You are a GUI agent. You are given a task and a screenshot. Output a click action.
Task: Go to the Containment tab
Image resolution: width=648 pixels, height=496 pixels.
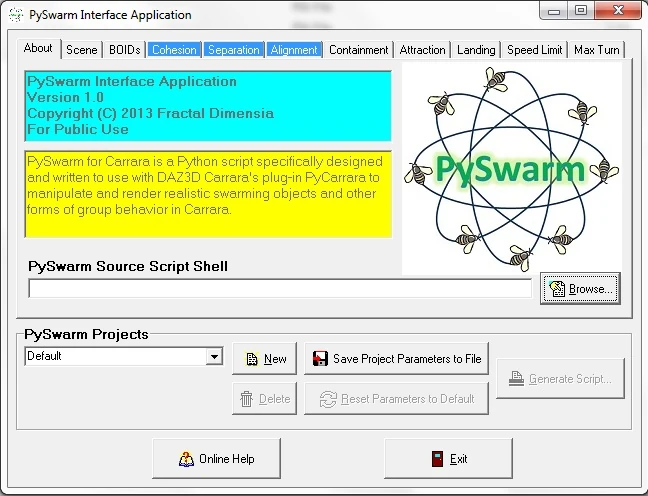(358, 50)
